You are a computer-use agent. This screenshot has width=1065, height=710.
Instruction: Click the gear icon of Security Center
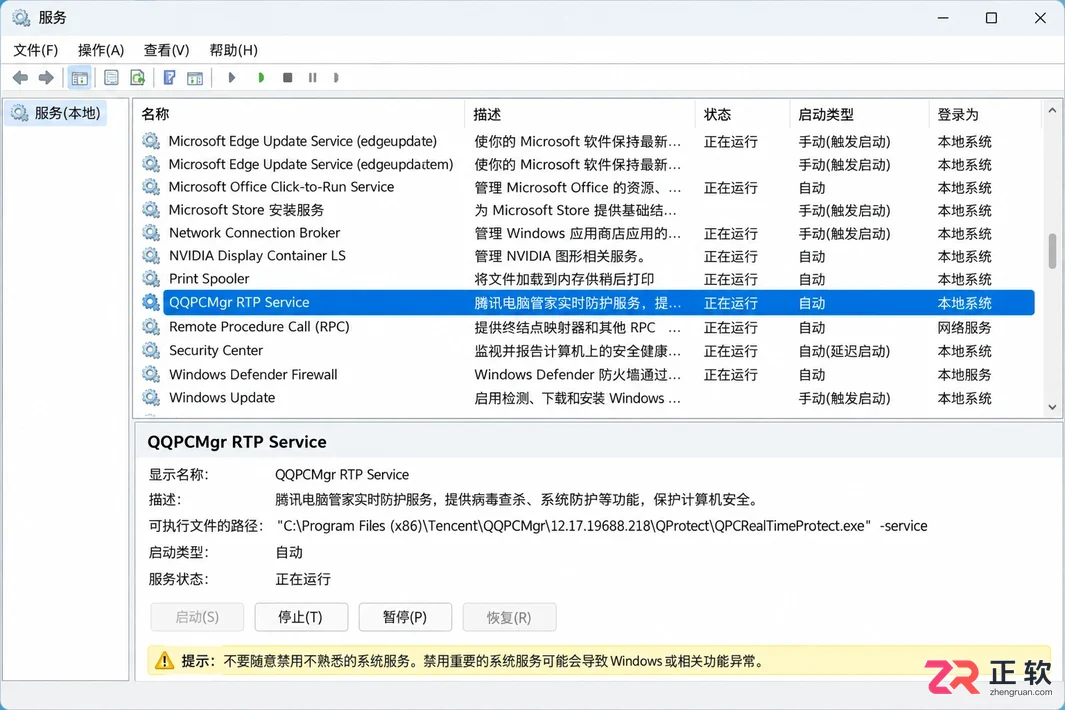pyautogui.click(x=151, y=351)
